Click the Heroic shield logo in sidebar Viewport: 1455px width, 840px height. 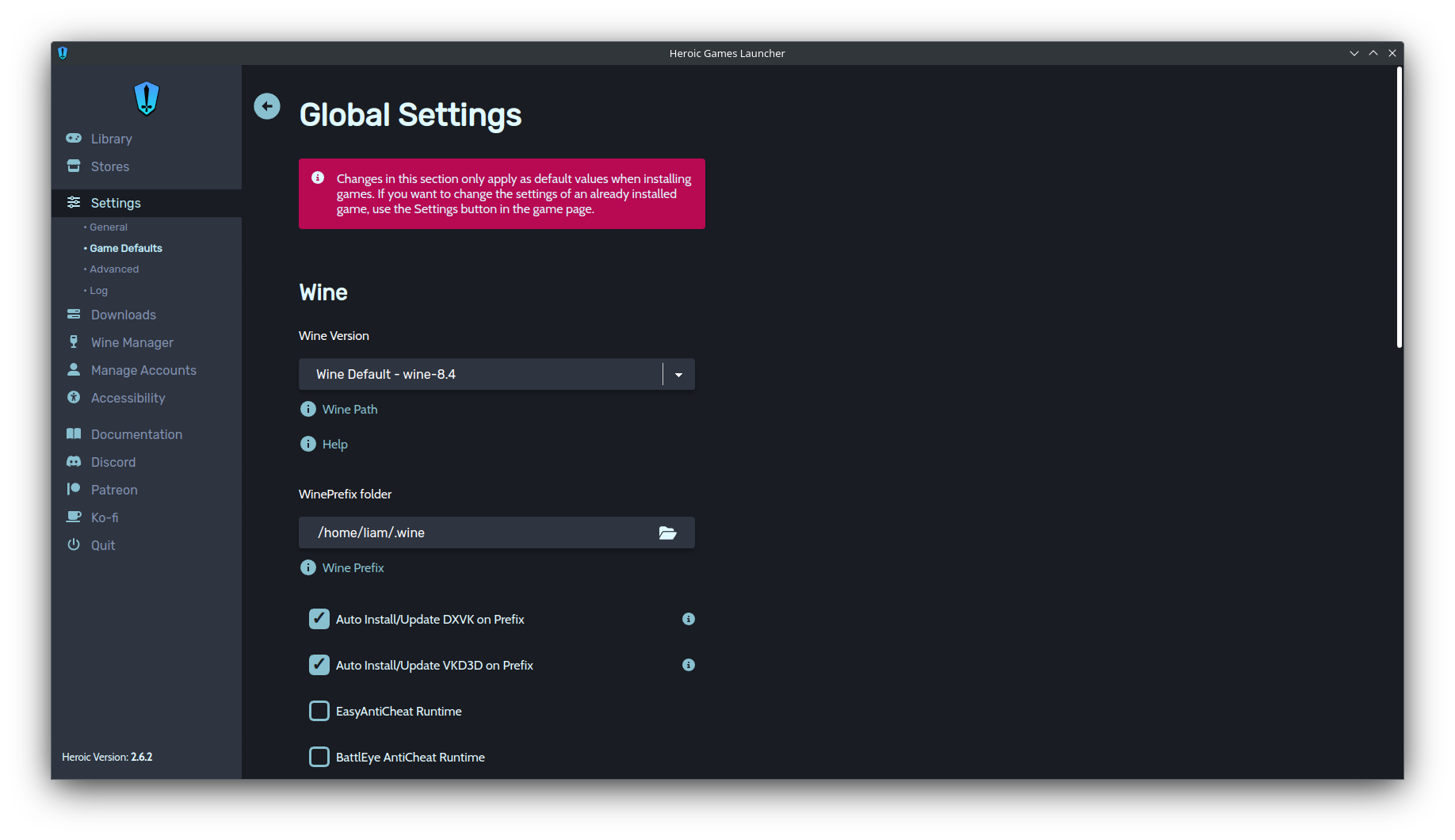(x=147, y=98)
